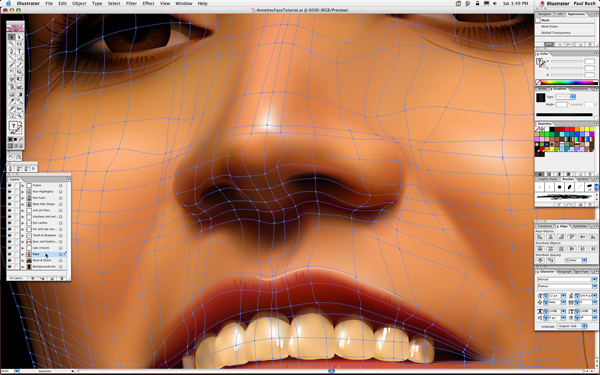
Task: Expand the Face layer contents
Action: 23,254
